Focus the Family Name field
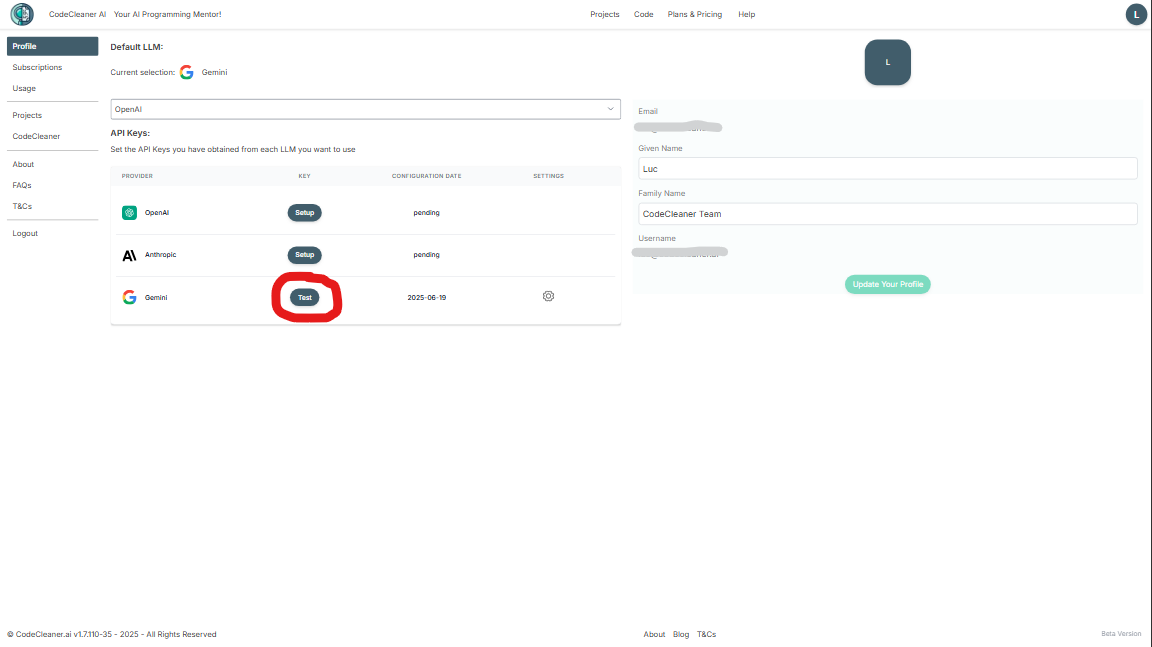The width and height of the screenshot is (1152, 647). point(888,214)
